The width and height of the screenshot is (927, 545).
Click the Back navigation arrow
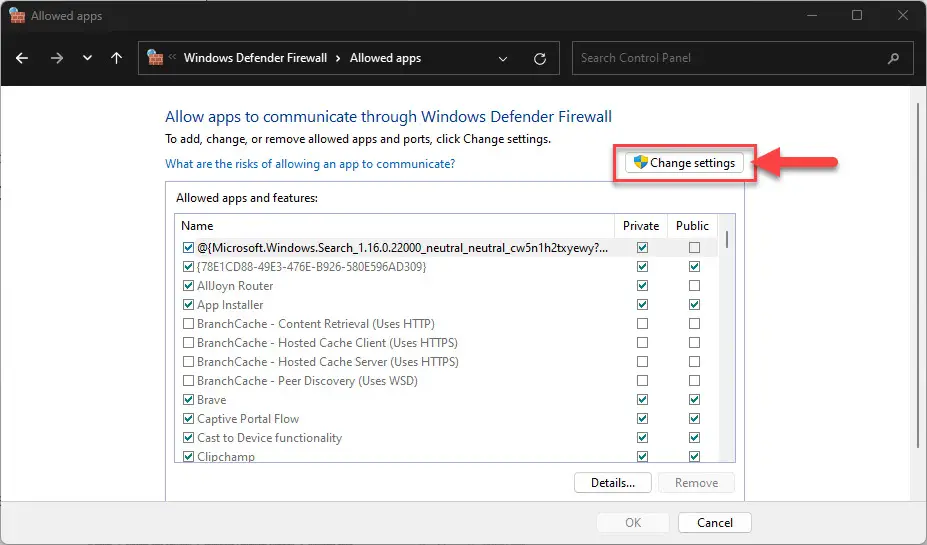[x=22, y=58]
